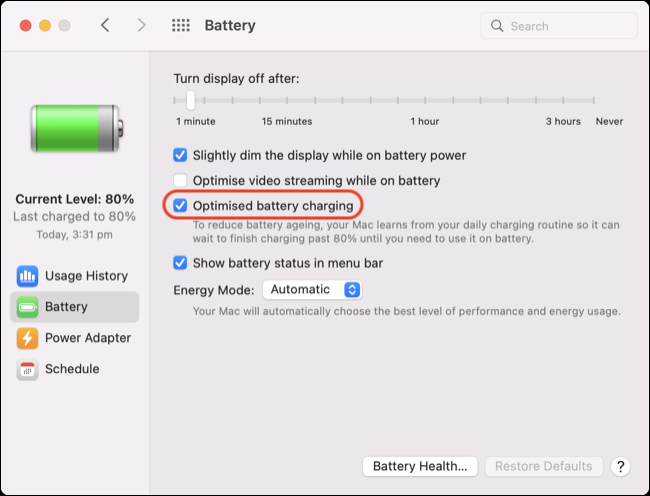Select the Power Adapter sidebar tab
The width and height of the screenshot is (650, 496).
(x=75, y=338)
